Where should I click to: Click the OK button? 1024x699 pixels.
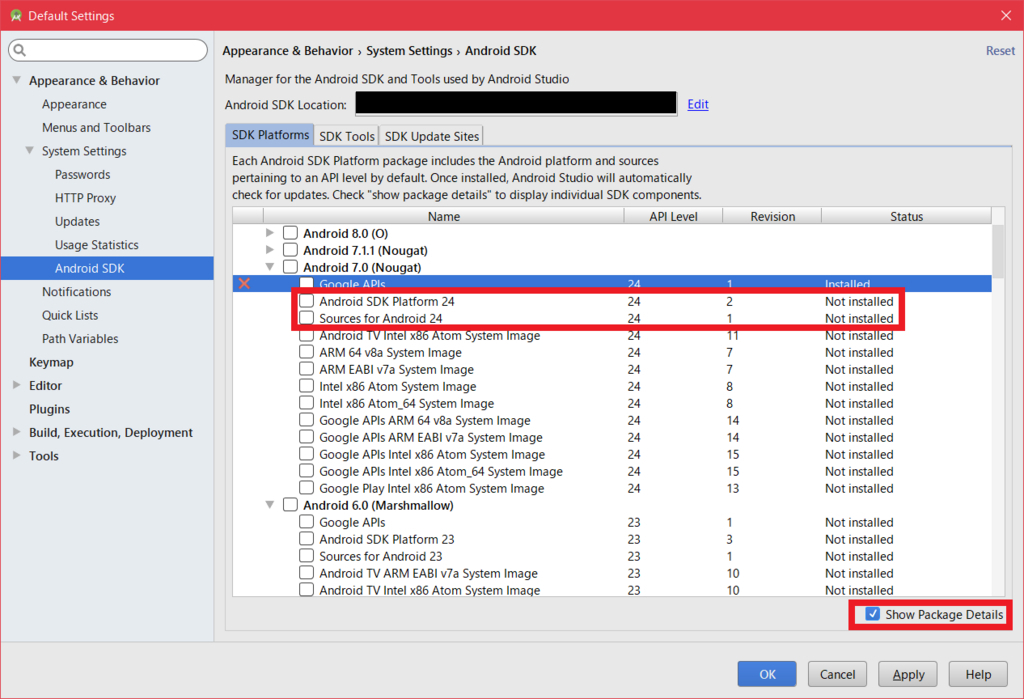tap(767, 674)
